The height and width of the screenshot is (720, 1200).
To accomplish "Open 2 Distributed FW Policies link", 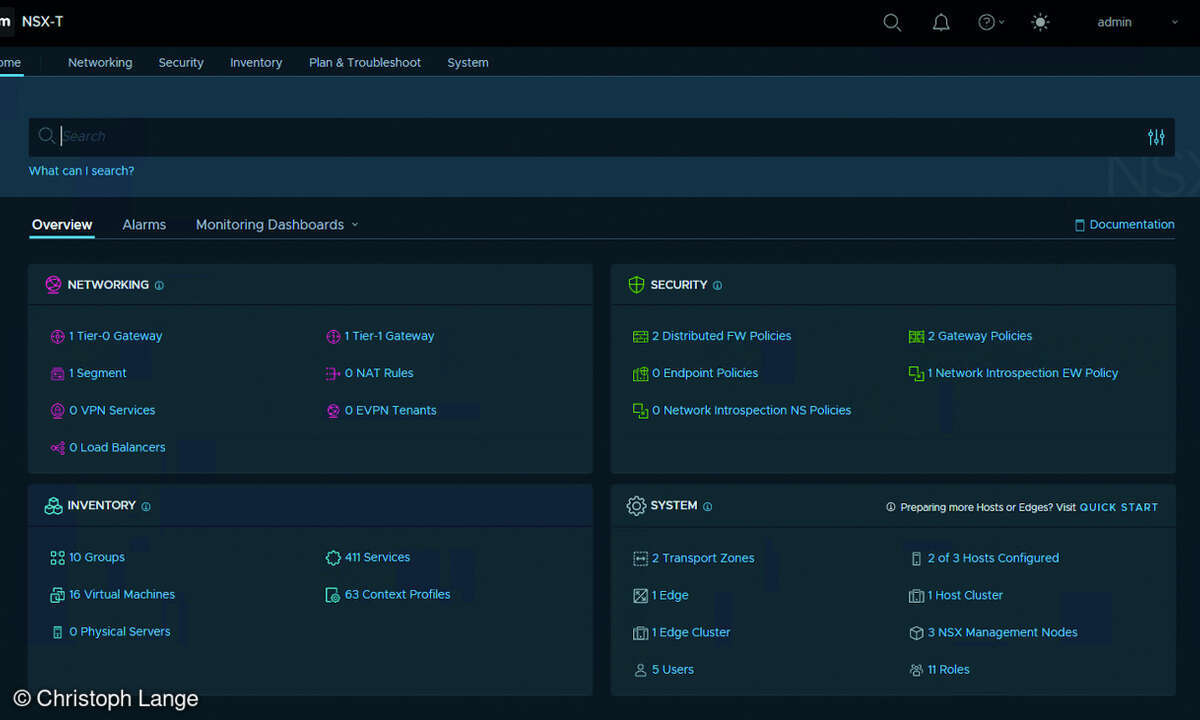I will pyautogui.click(x=721, y=336).
